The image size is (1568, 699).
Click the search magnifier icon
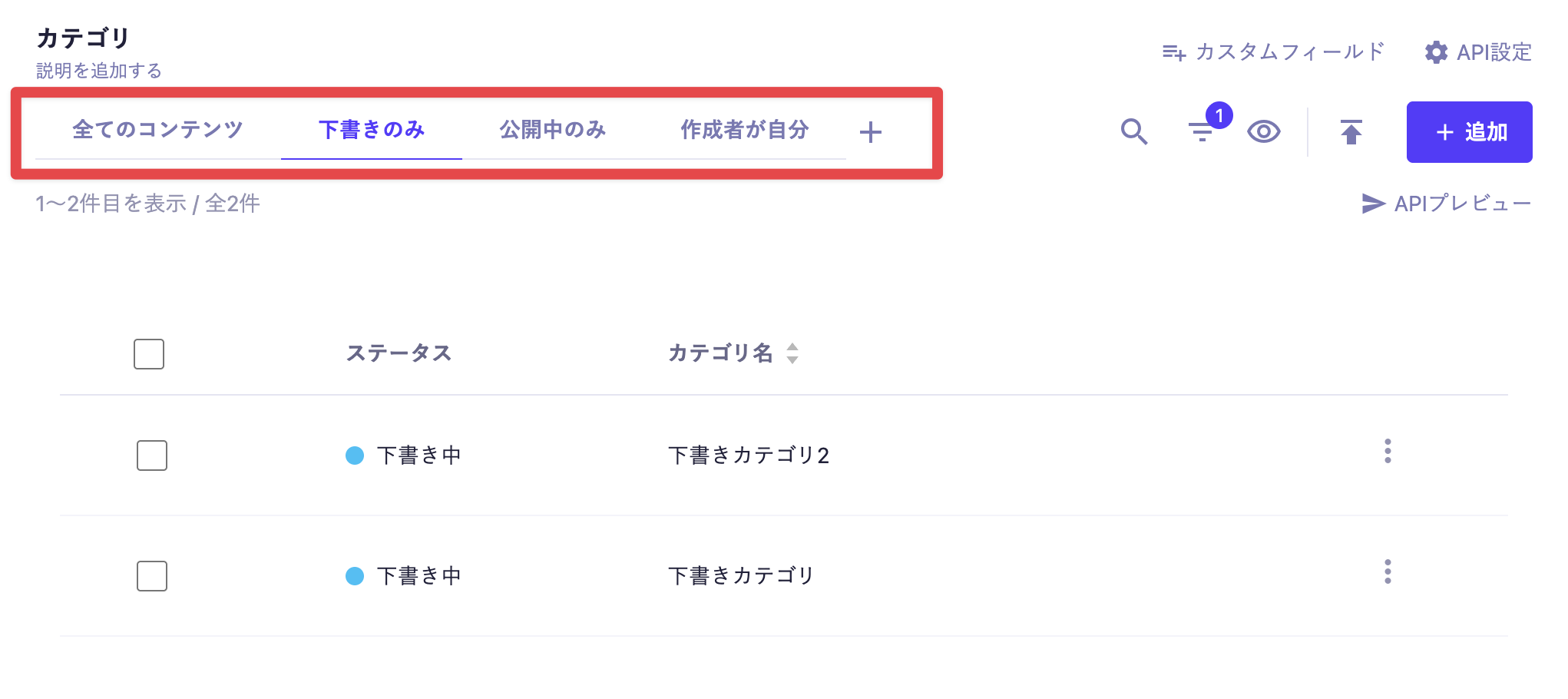click(1133, 132)
